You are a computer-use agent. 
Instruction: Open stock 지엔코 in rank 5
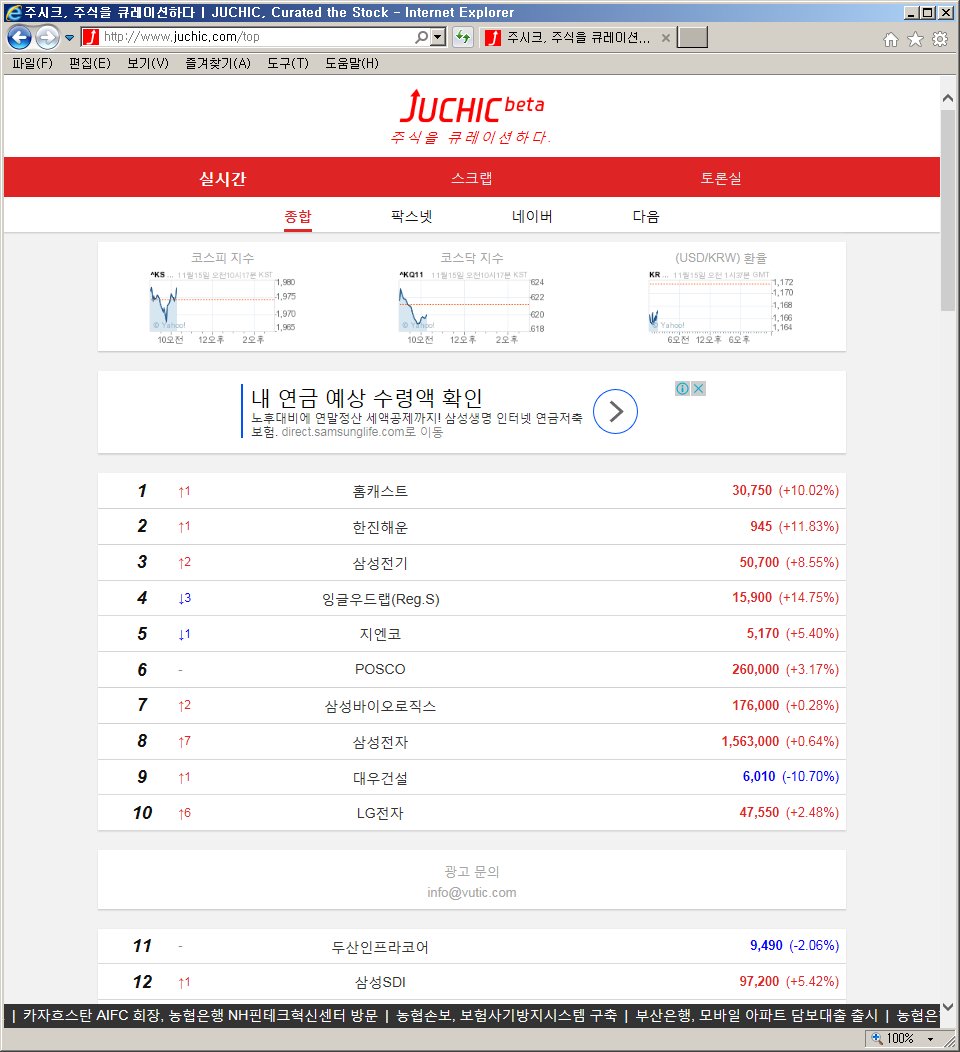380,634
